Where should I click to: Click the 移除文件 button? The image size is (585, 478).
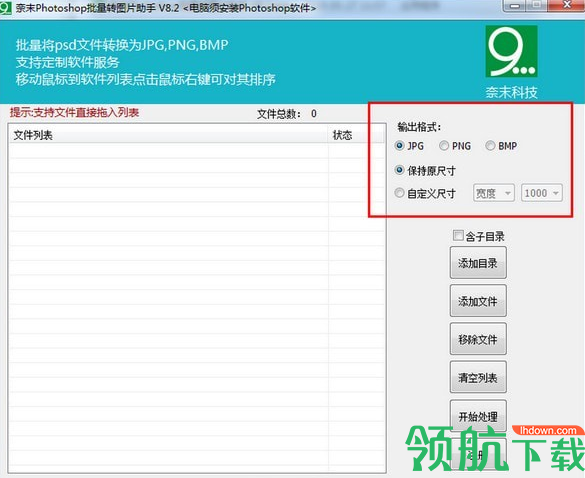click(478, 339)
